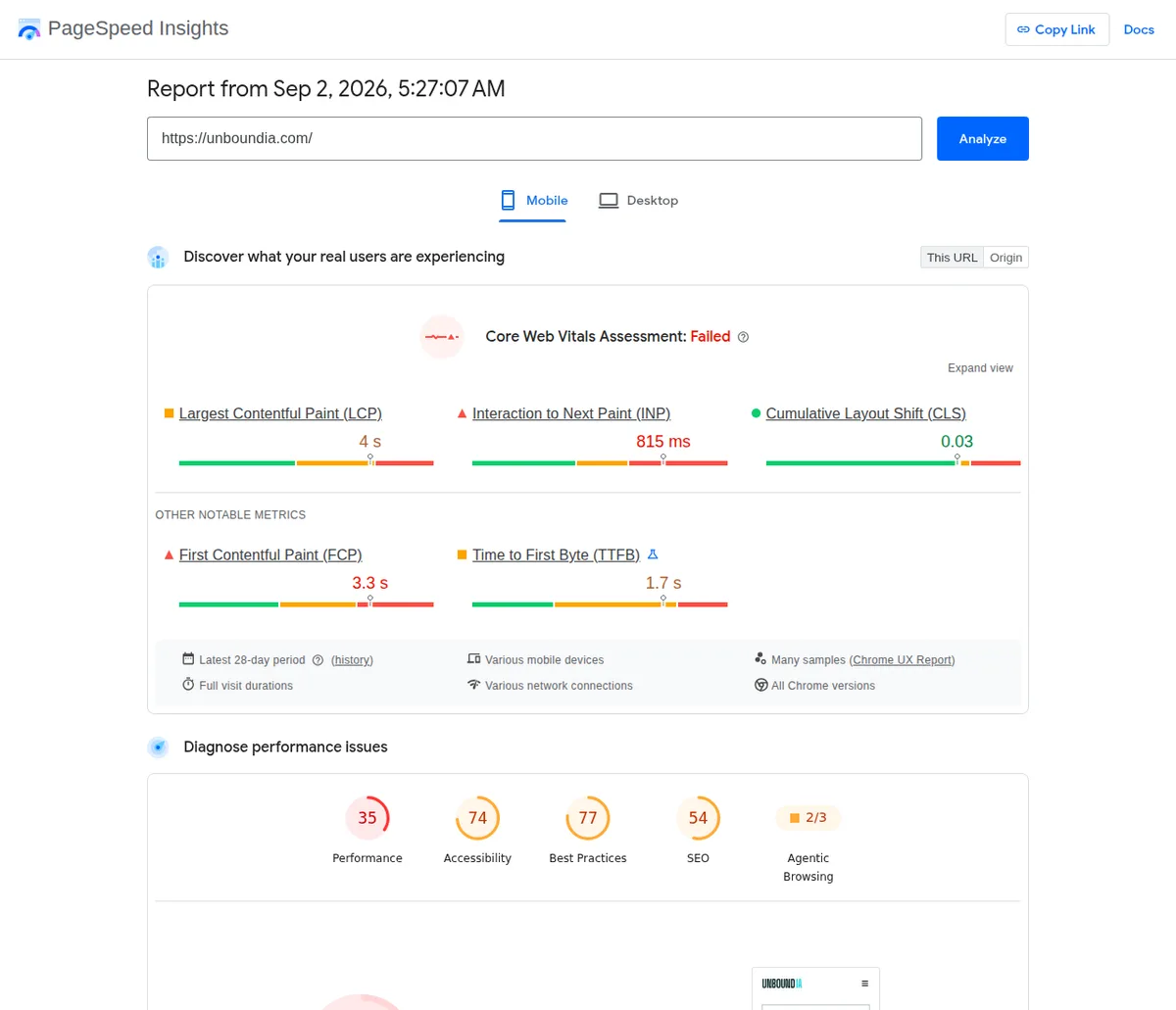Click the laptop icon on the Desktop tab
This screenshot has width=1176, height=1010.
(x=609, y=200)
